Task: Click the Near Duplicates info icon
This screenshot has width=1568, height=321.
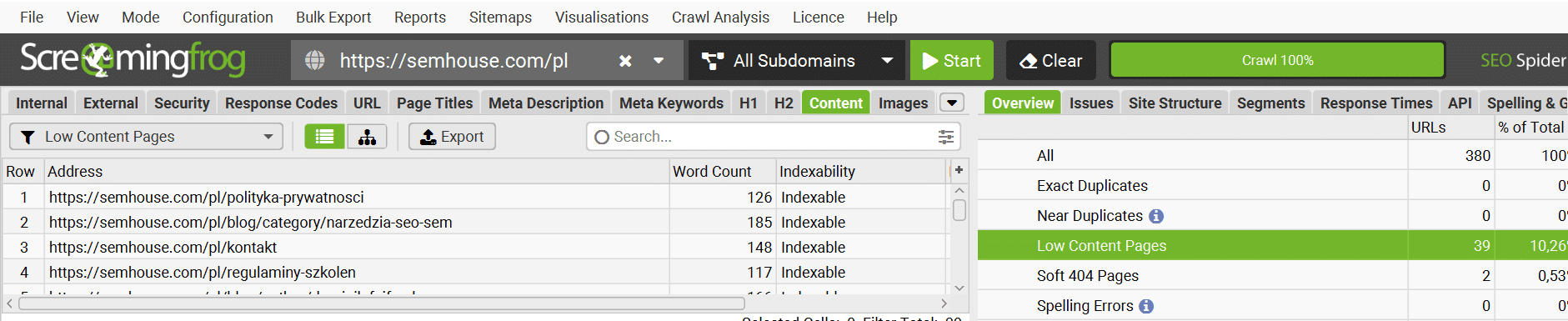Action: tap(1156, 216)
